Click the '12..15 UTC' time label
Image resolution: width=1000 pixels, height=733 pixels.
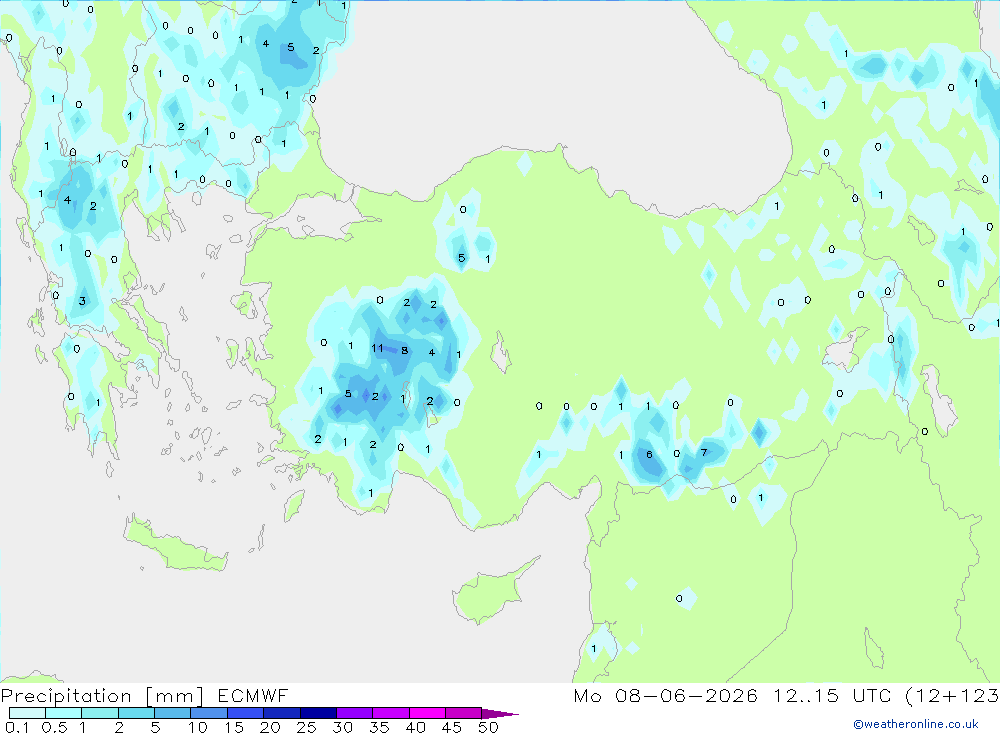click(x=832, y=696)
